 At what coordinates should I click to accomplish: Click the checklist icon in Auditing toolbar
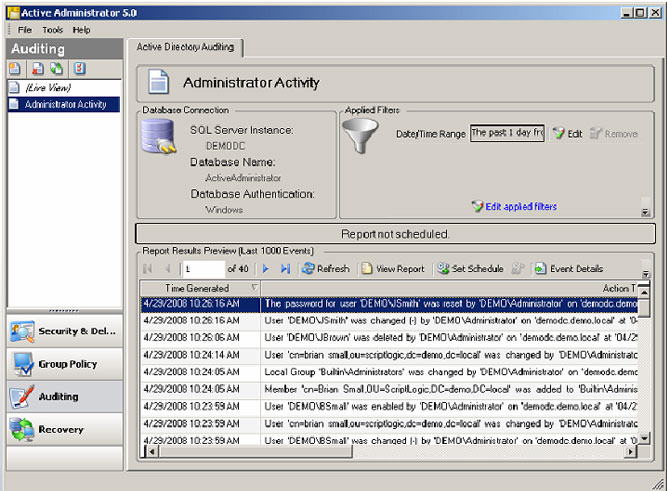(80, 69)
